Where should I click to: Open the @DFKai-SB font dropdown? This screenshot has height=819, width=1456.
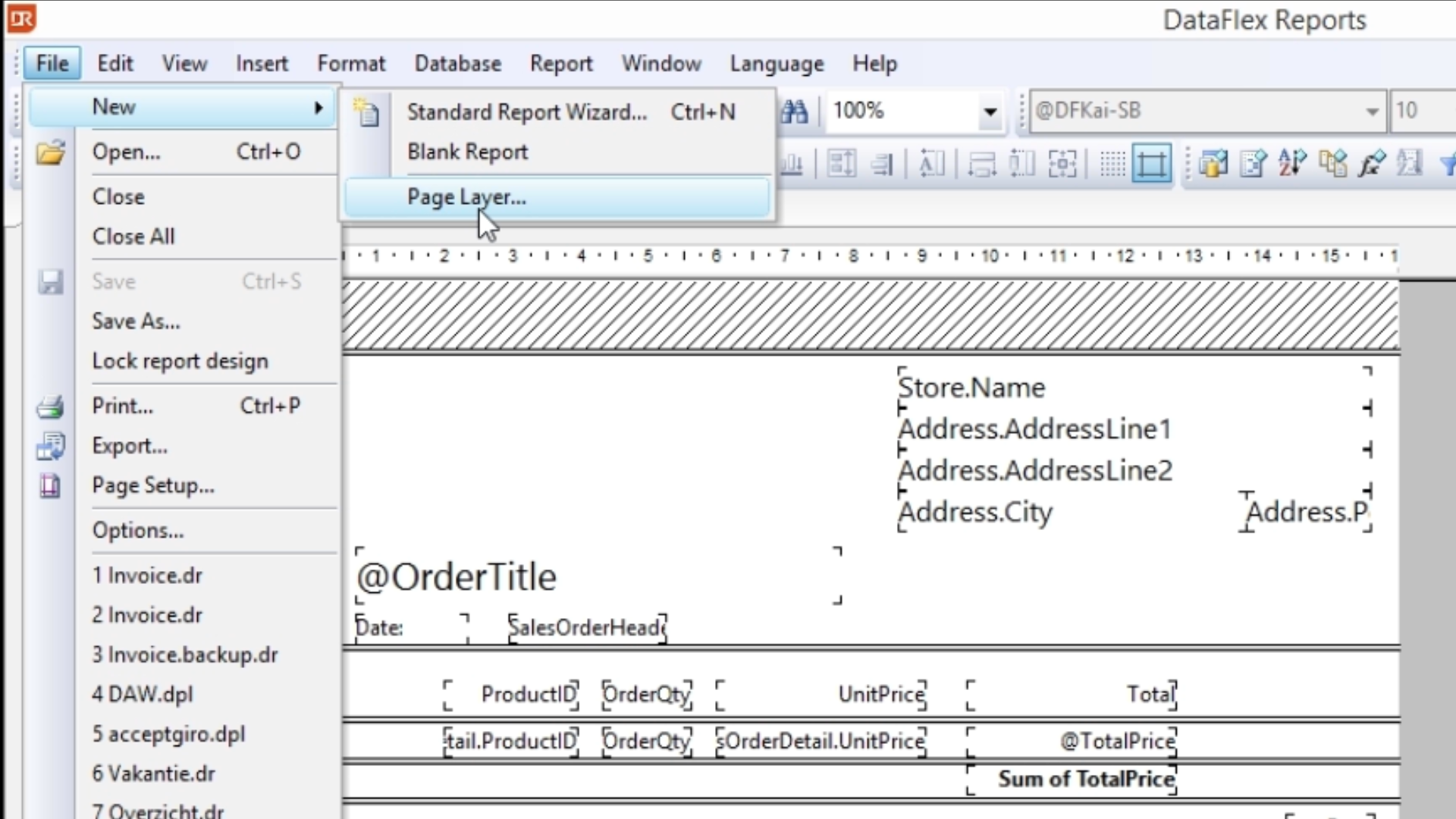pos(1372,112)
